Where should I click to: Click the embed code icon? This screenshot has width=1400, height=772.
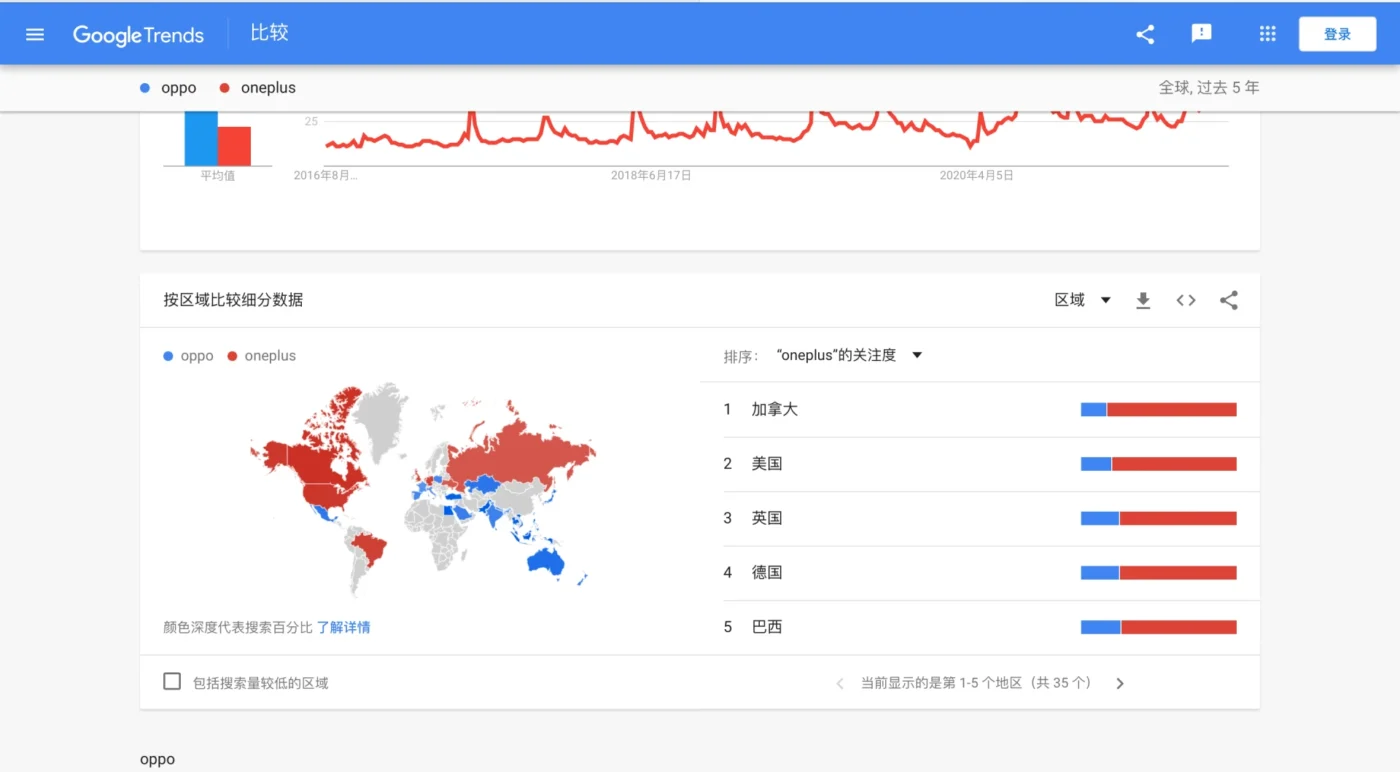(x=1186, y=300)
